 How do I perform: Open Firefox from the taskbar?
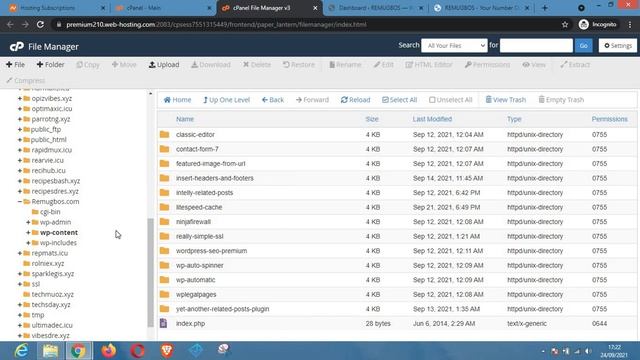click(109, 351)
